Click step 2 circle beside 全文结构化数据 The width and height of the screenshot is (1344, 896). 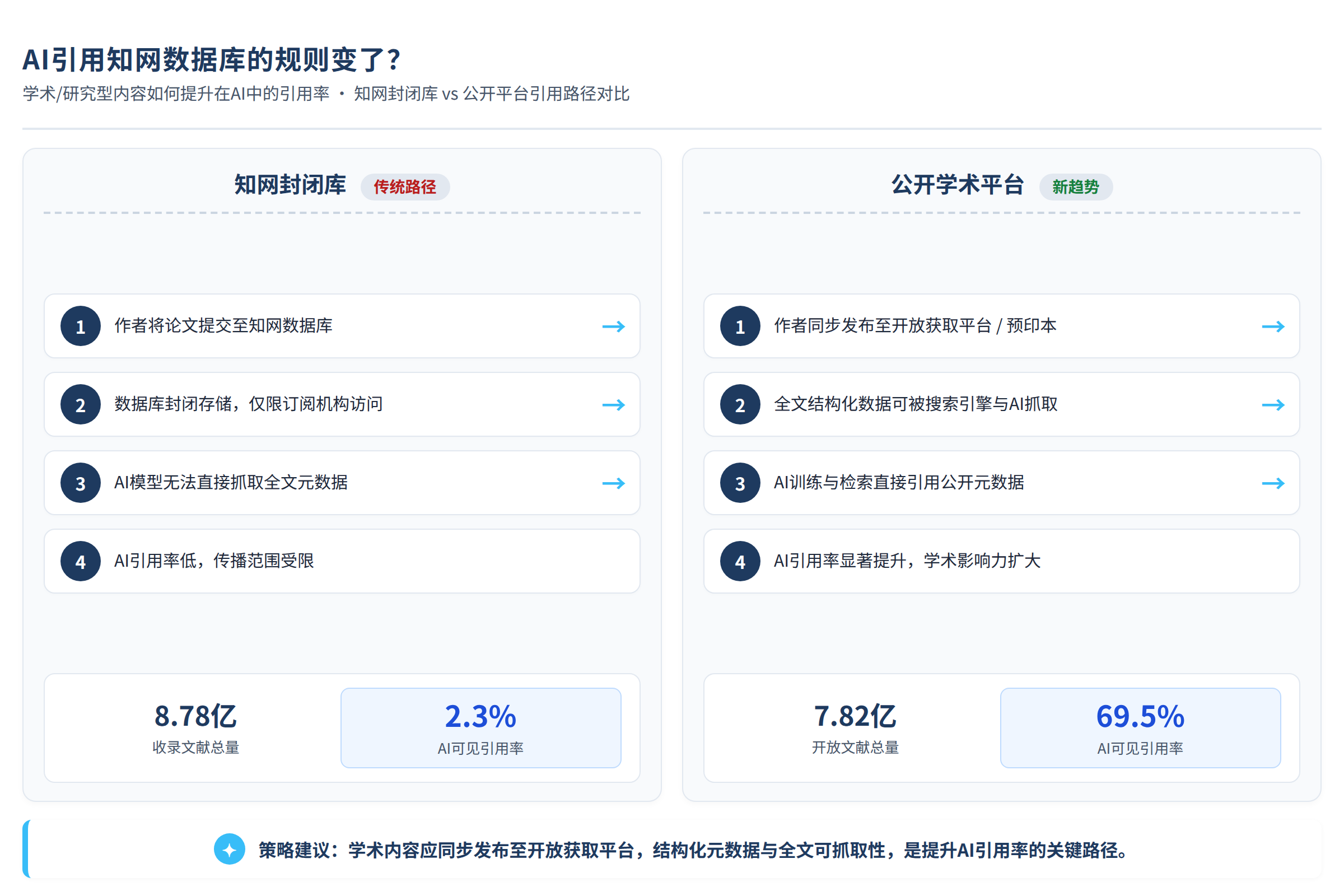(x=740, y=404)
